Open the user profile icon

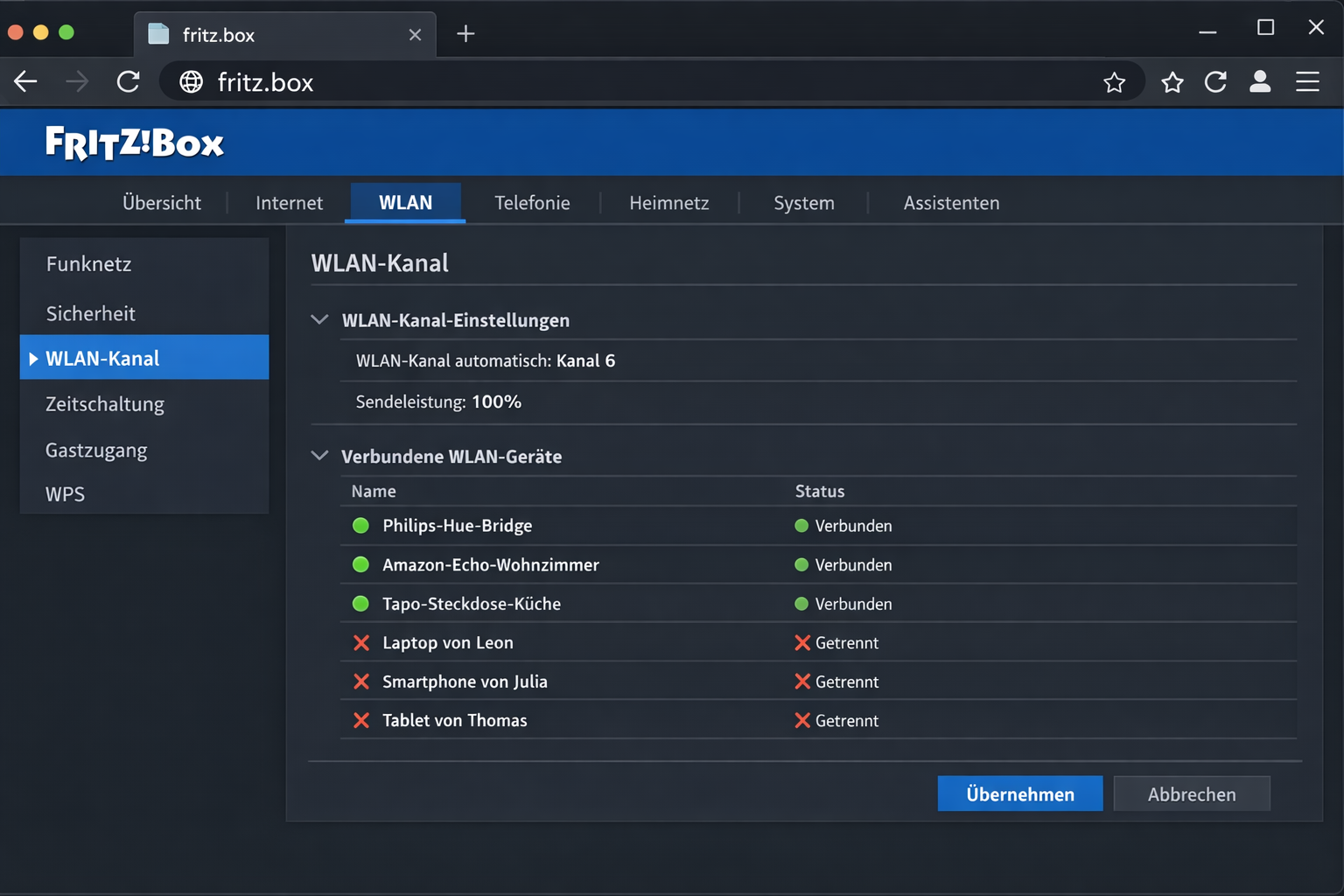[x=1260, y=82]
